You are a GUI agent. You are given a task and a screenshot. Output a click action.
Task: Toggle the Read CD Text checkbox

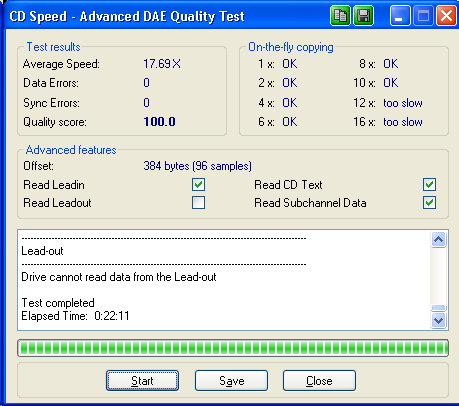(429, 185)
